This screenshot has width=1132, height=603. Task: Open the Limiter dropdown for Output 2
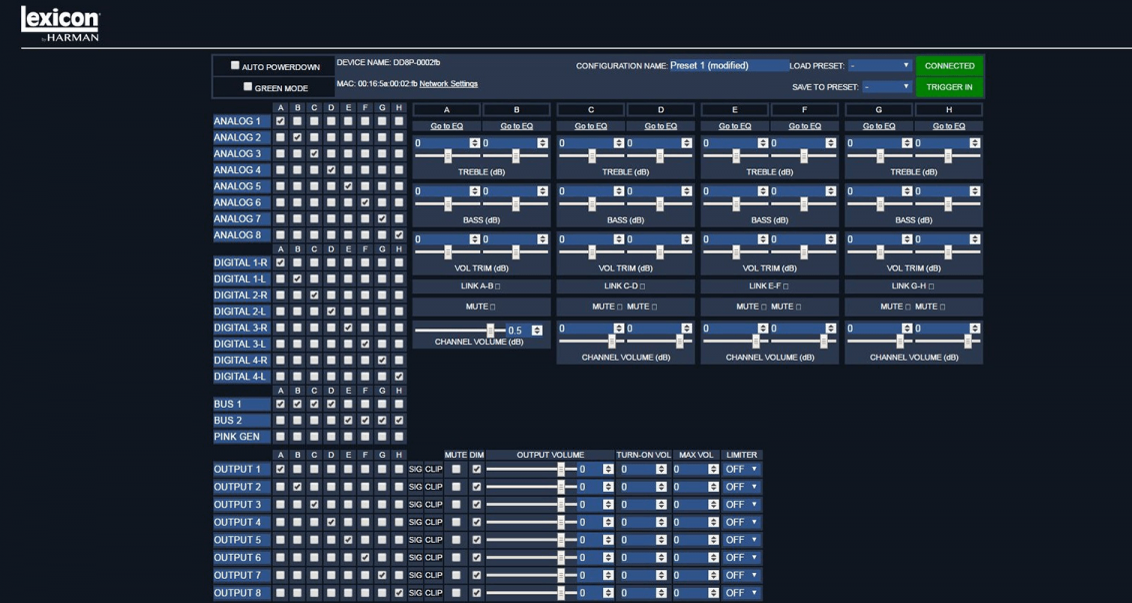741,487
